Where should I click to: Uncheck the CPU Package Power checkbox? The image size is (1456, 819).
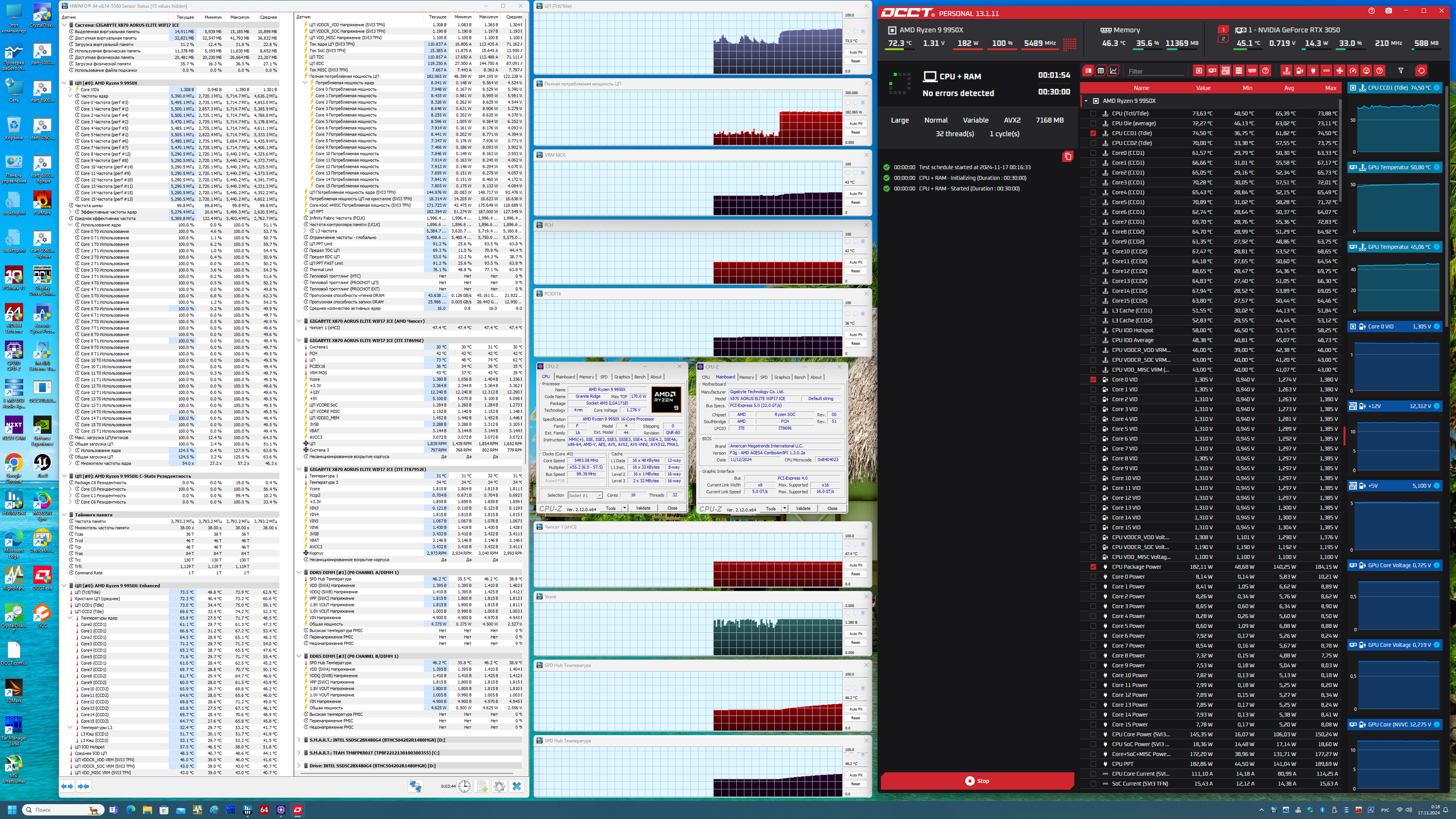pyautogui.click(x=1093, y=567)
